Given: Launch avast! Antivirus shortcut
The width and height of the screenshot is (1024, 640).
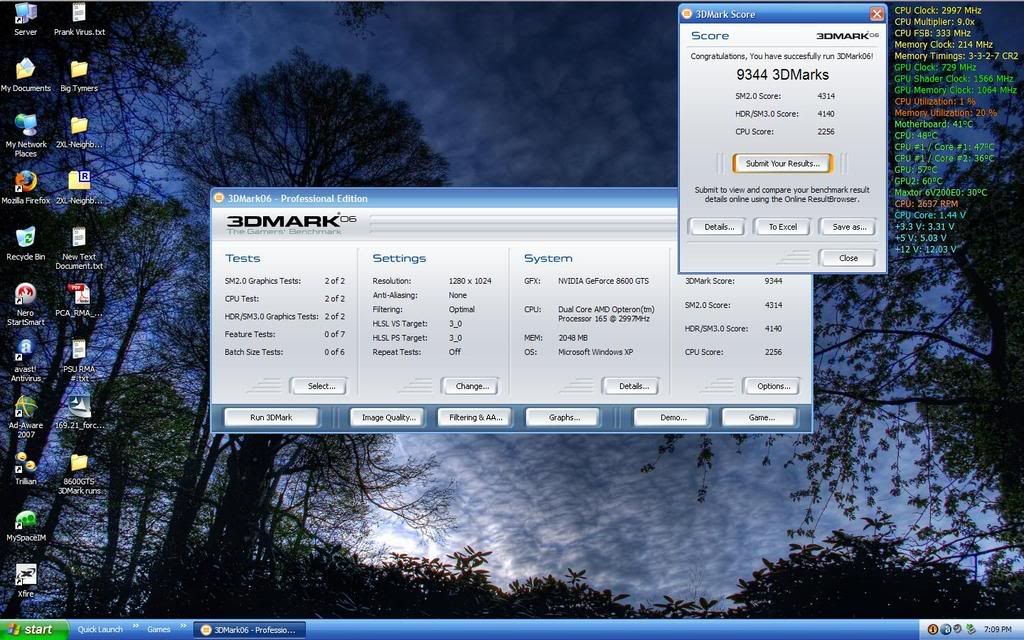Looking at the screenshot, I should pyautogui.click(x=25, y=349).
